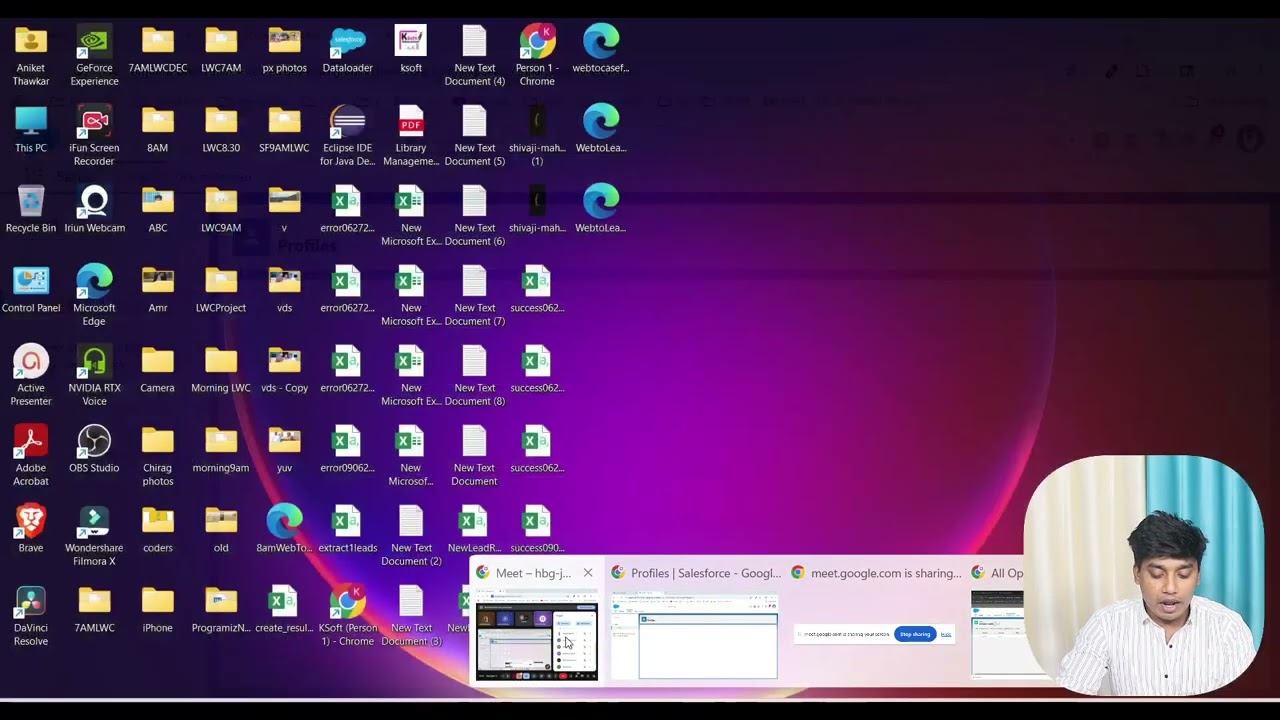Click the LWCProject folder
This screenshot has width=1280, height=720.
(x=221, y=290)
